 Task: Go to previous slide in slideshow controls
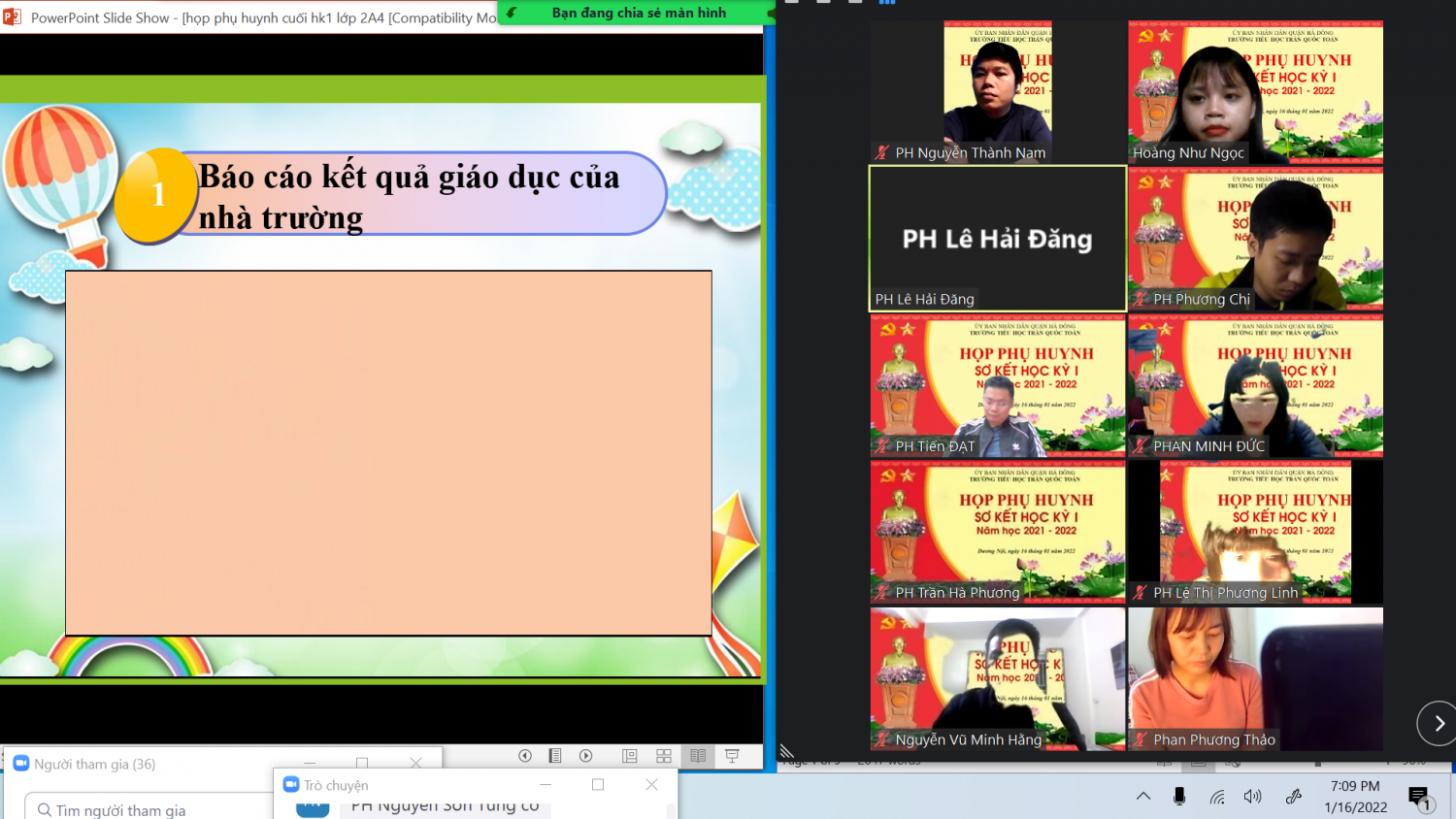click(525, 756)
